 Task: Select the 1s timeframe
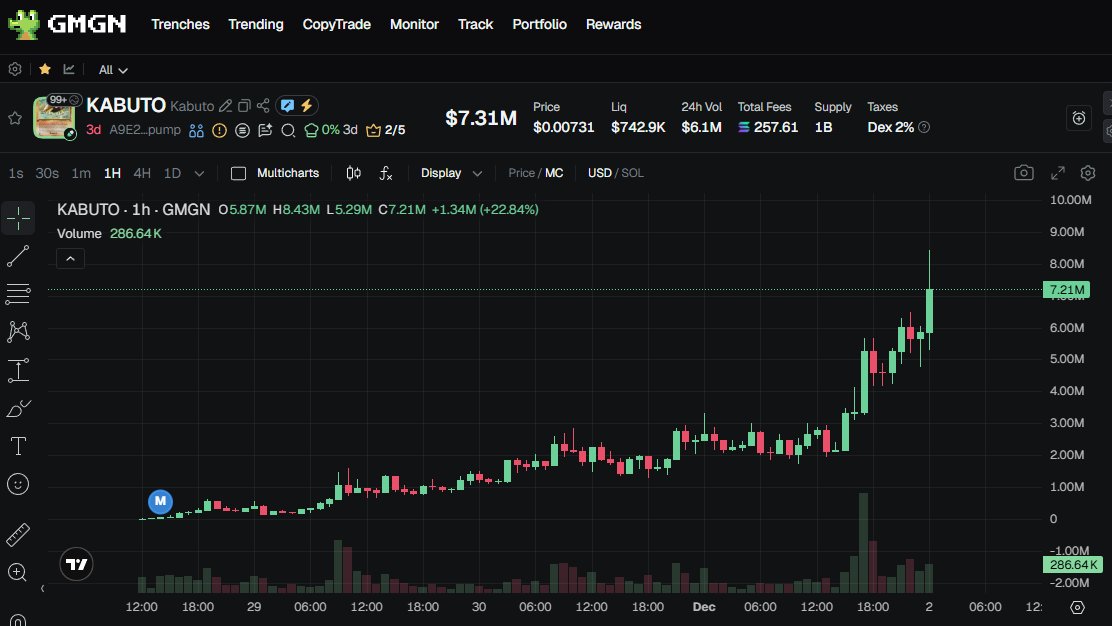coord(16,173)
